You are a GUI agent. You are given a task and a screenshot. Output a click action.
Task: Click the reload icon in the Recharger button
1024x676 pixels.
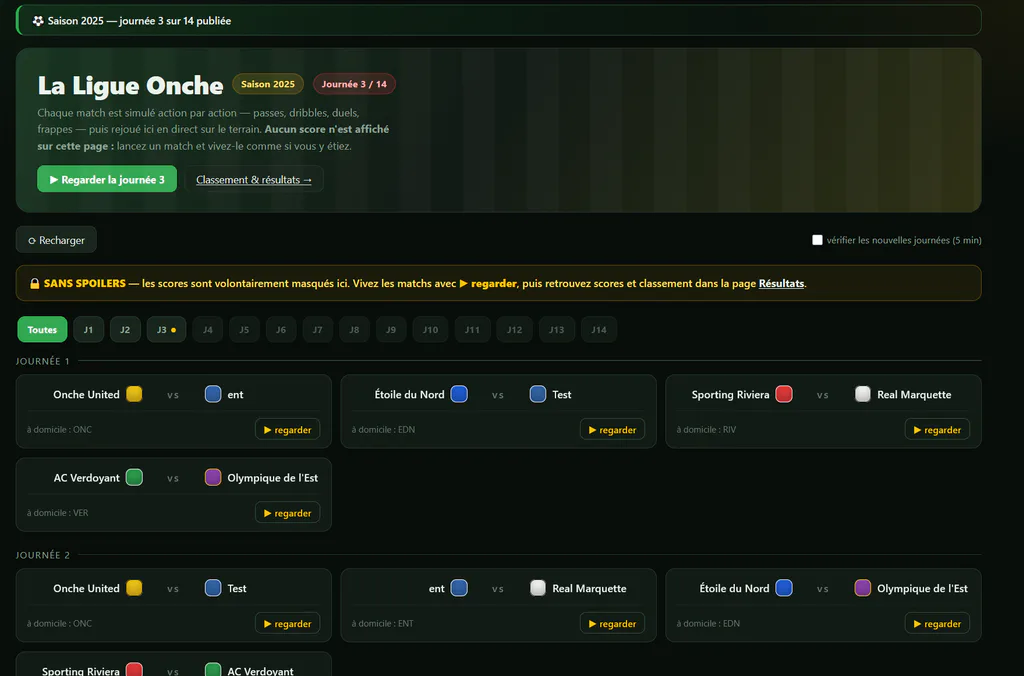[x=31, y=241]
